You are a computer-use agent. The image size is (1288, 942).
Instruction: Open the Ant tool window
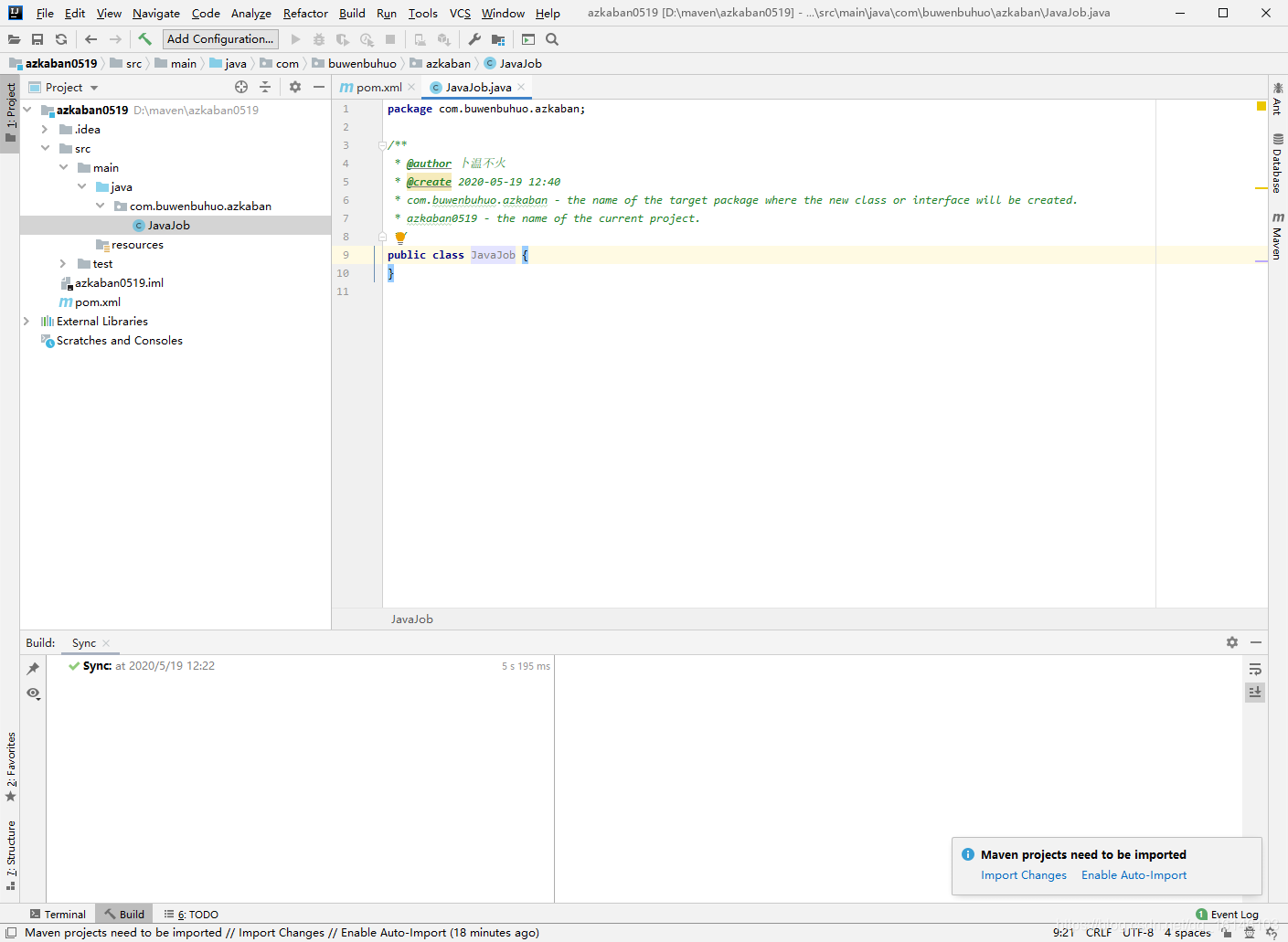1277,99
